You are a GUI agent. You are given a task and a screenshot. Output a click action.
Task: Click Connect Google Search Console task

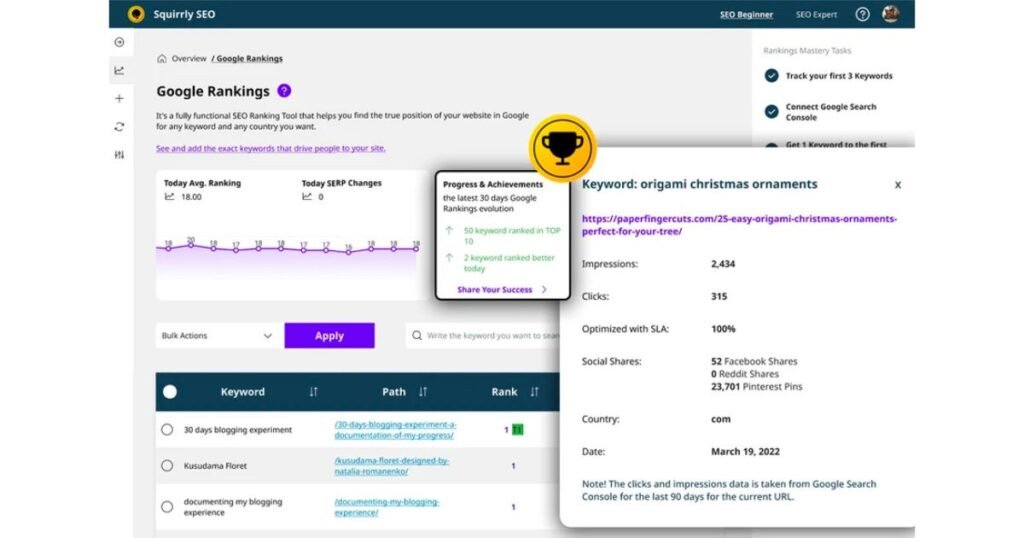click(x=831, y=112)
